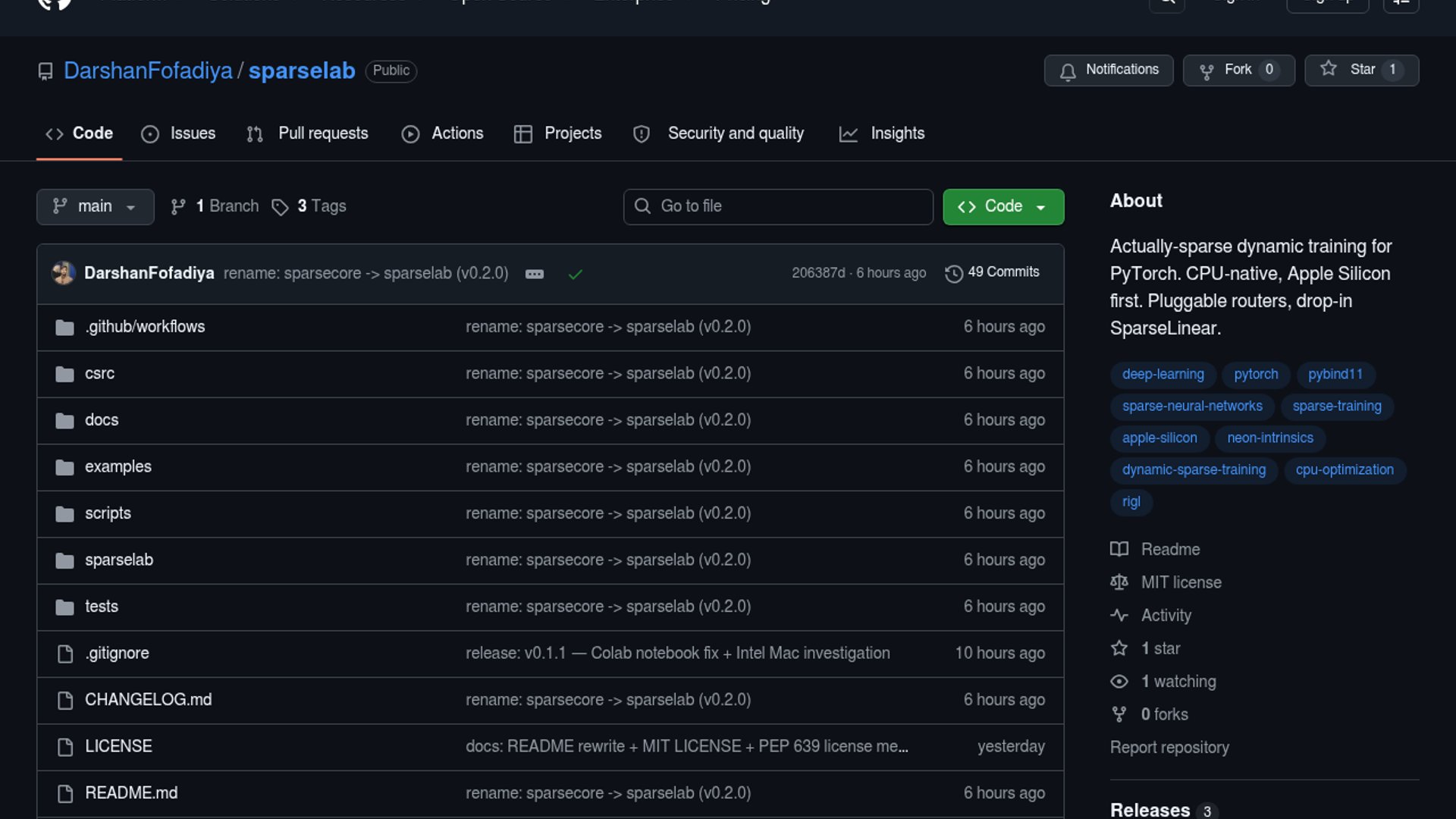The height and width of the screenshot is (819, 1456).
Task: Select the pytorch topic tag
Action: coord(1255,374)
